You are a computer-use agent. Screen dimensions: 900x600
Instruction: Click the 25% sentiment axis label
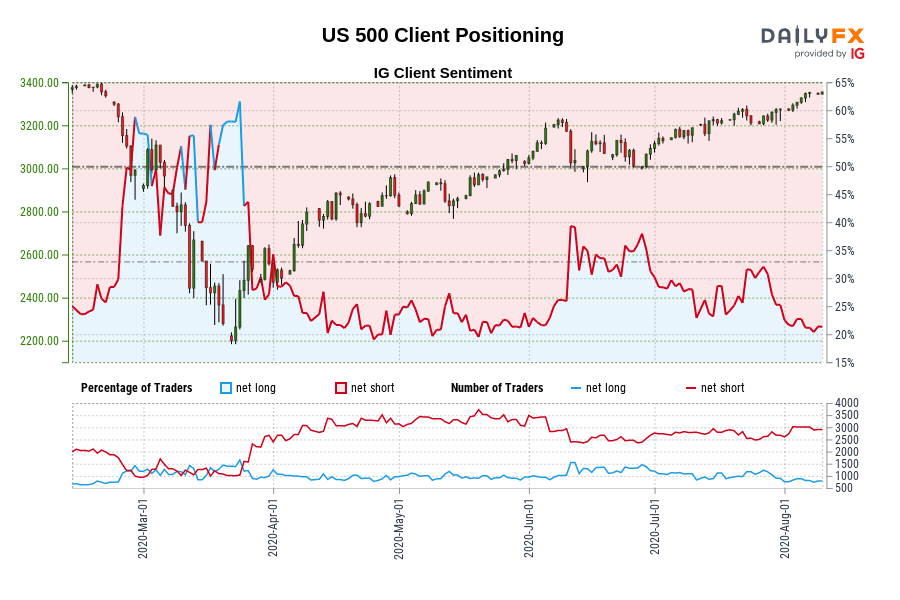pyautogui.click(x=844, y=307)
